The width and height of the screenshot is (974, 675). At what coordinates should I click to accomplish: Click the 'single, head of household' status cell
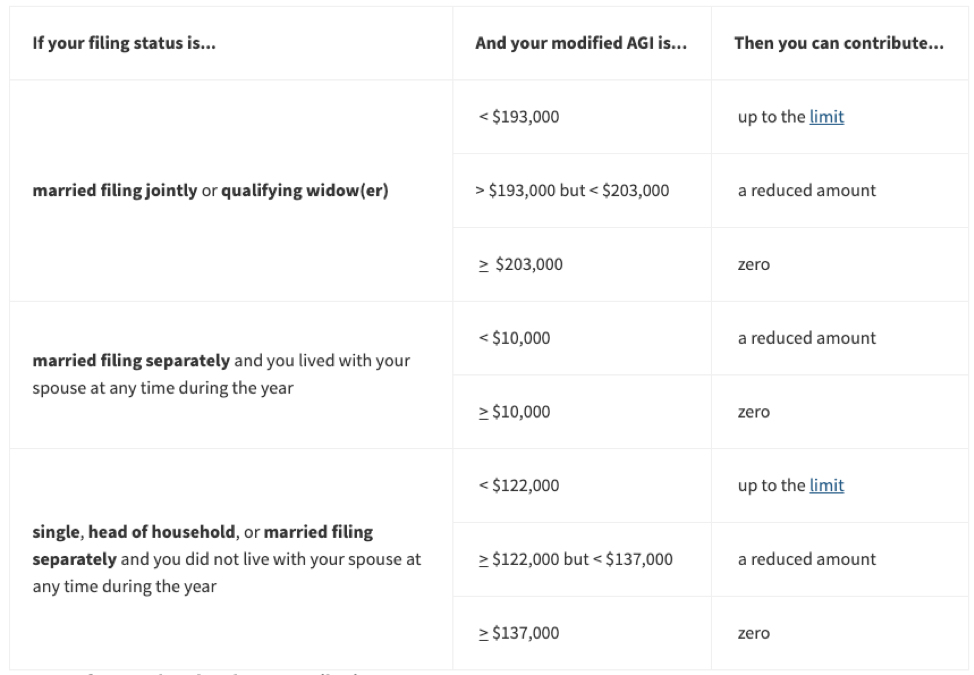pos(231,559)
